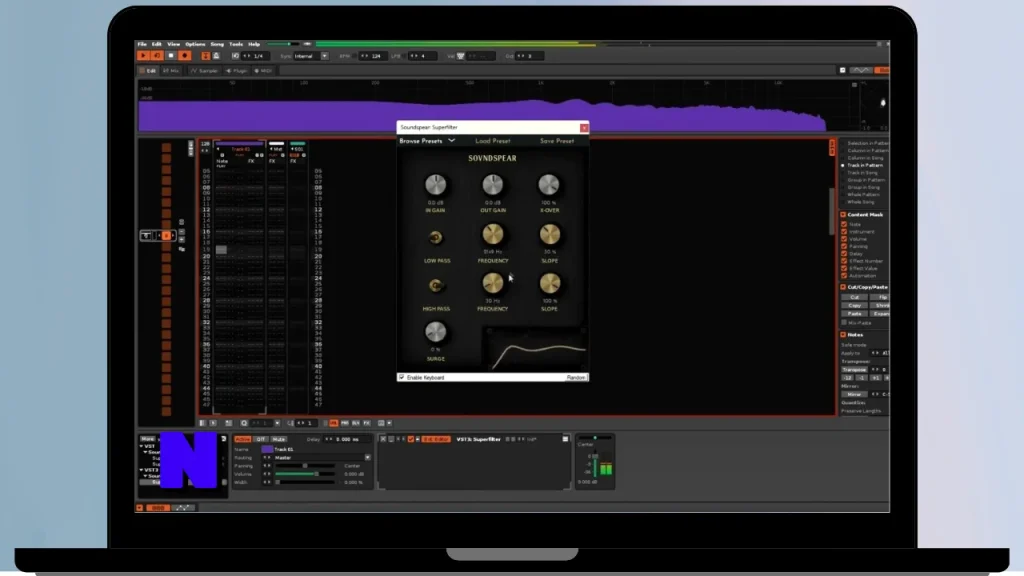Click the X-OVER knob
1024x576 pixels.
click(549, 185)
